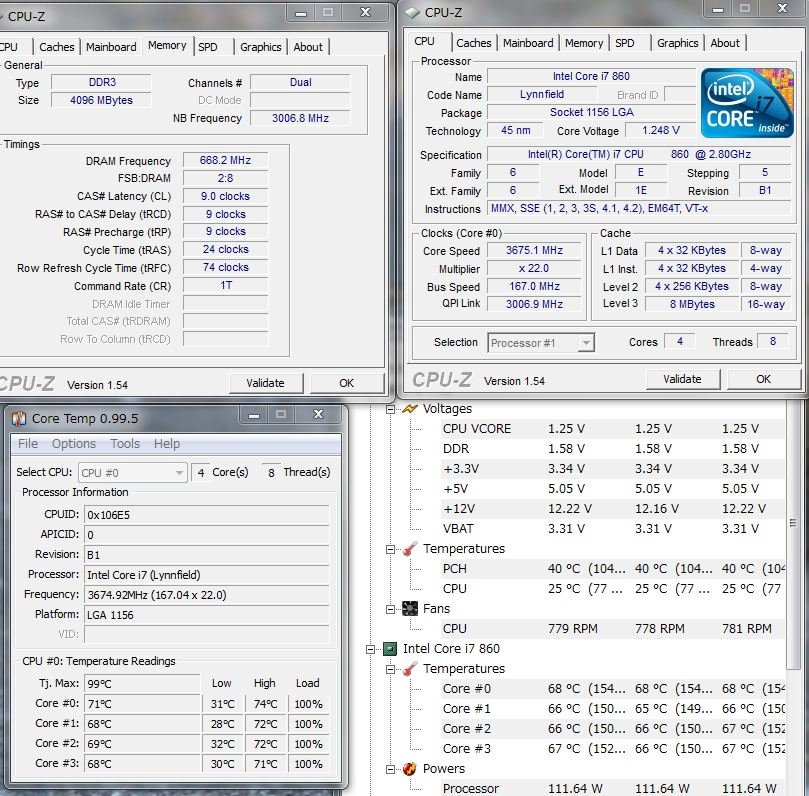Collapse the upper Temperatures node above PCH

[x=391, y=549]
